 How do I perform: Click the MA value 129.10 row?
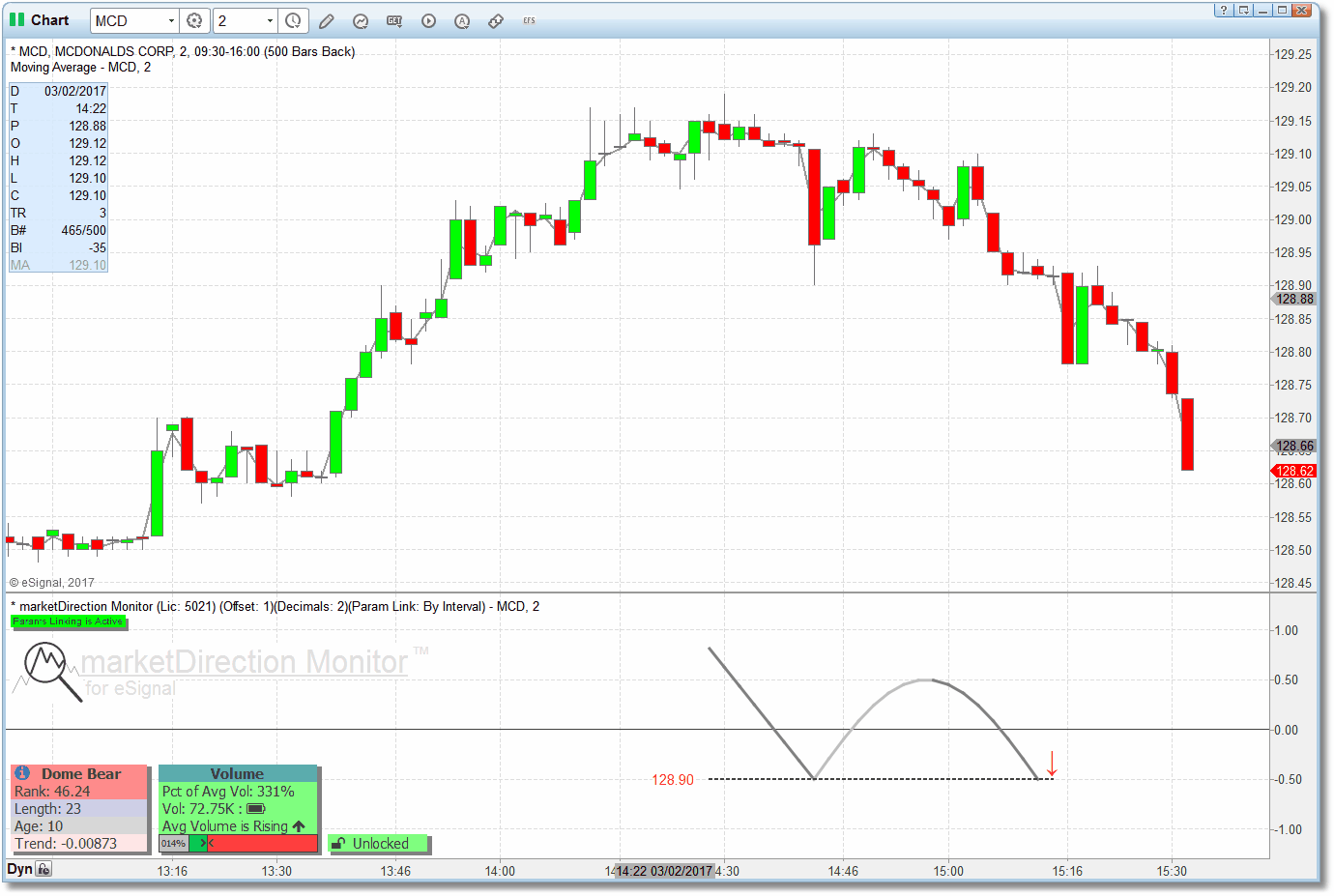point(58,266)
